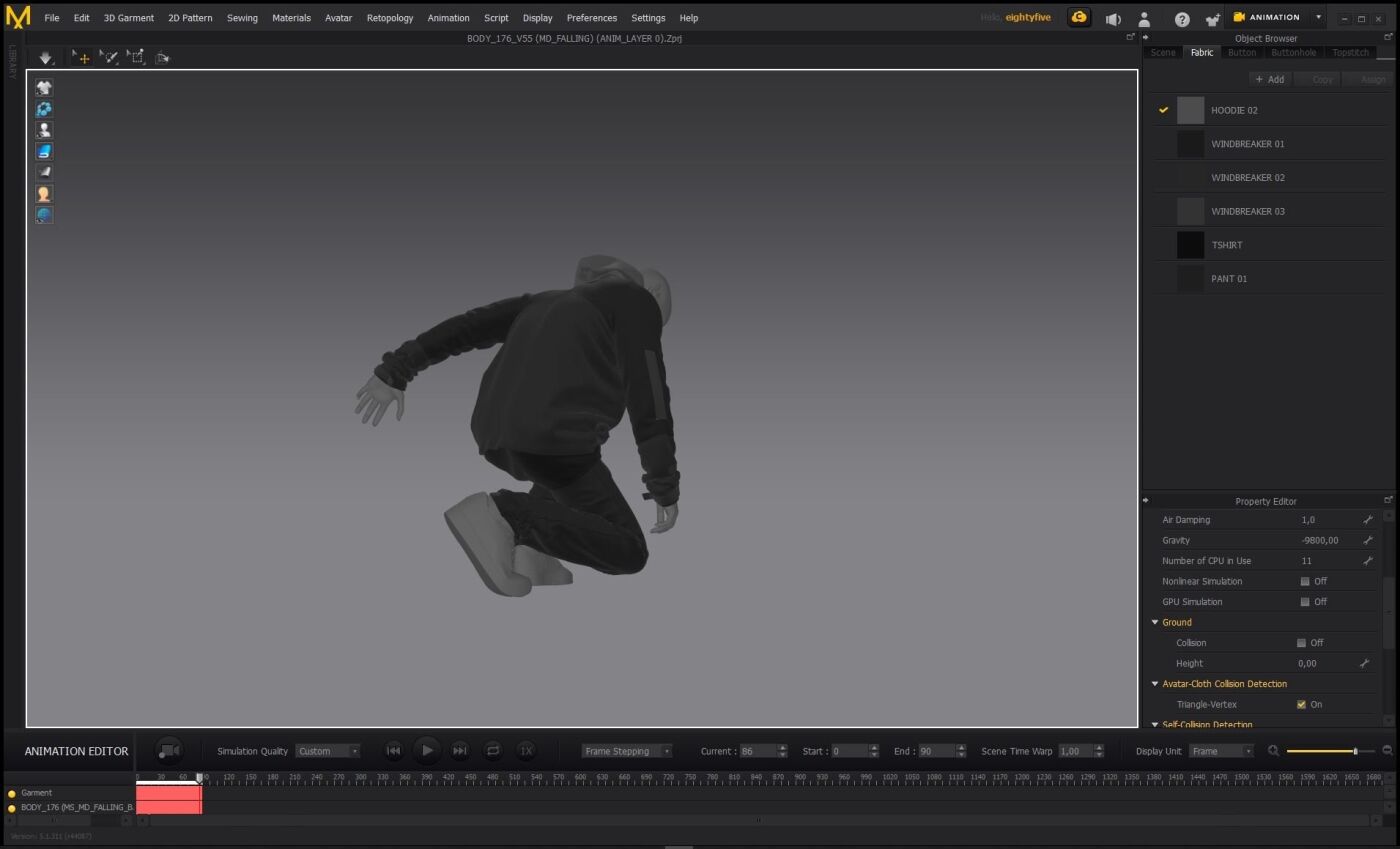This screenshot has width=1400, height=849.
Task: Click the grey surface texture display icon
Action: pyautogui.click(x=44, y=172)
